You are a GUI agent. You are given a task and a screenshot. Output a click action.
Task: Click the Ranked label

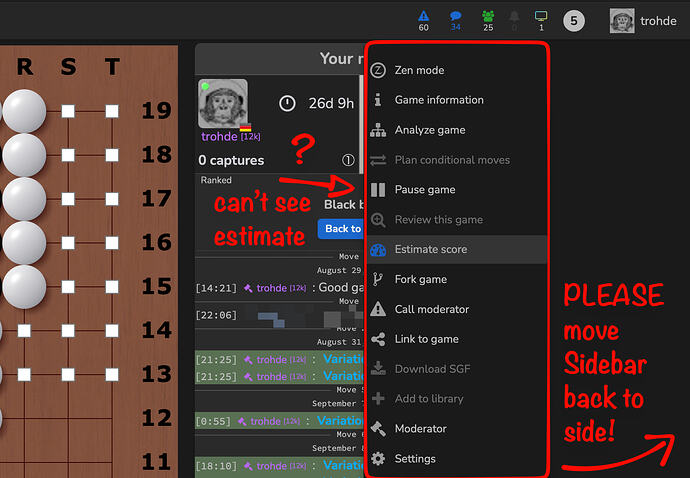[x=216, y=180]
